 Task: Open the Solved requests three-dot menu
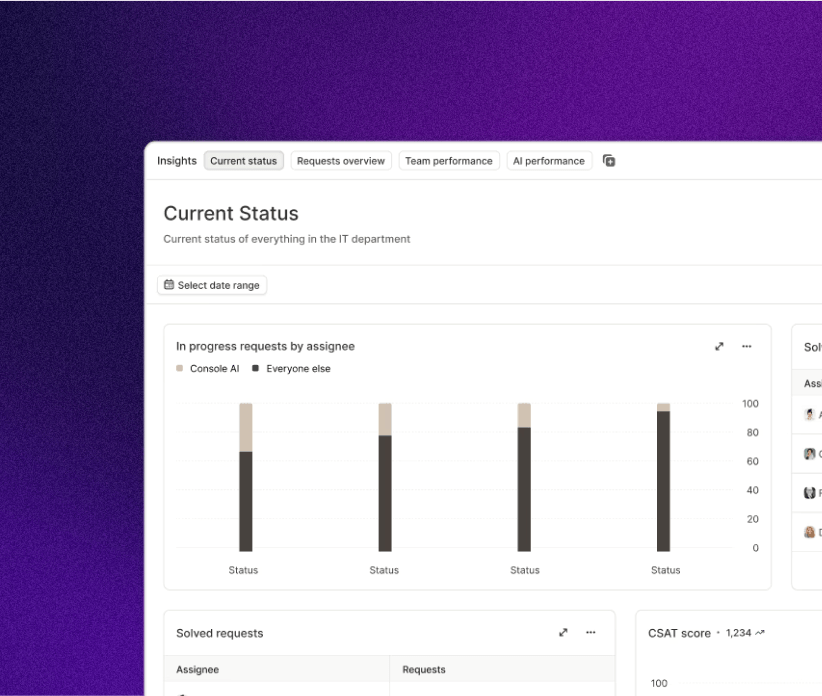click(590, 633)
